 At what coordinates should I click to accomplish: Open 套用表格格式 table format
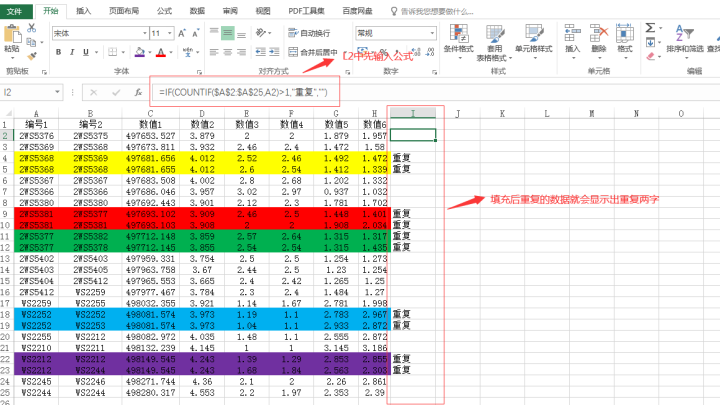point(494,44)
